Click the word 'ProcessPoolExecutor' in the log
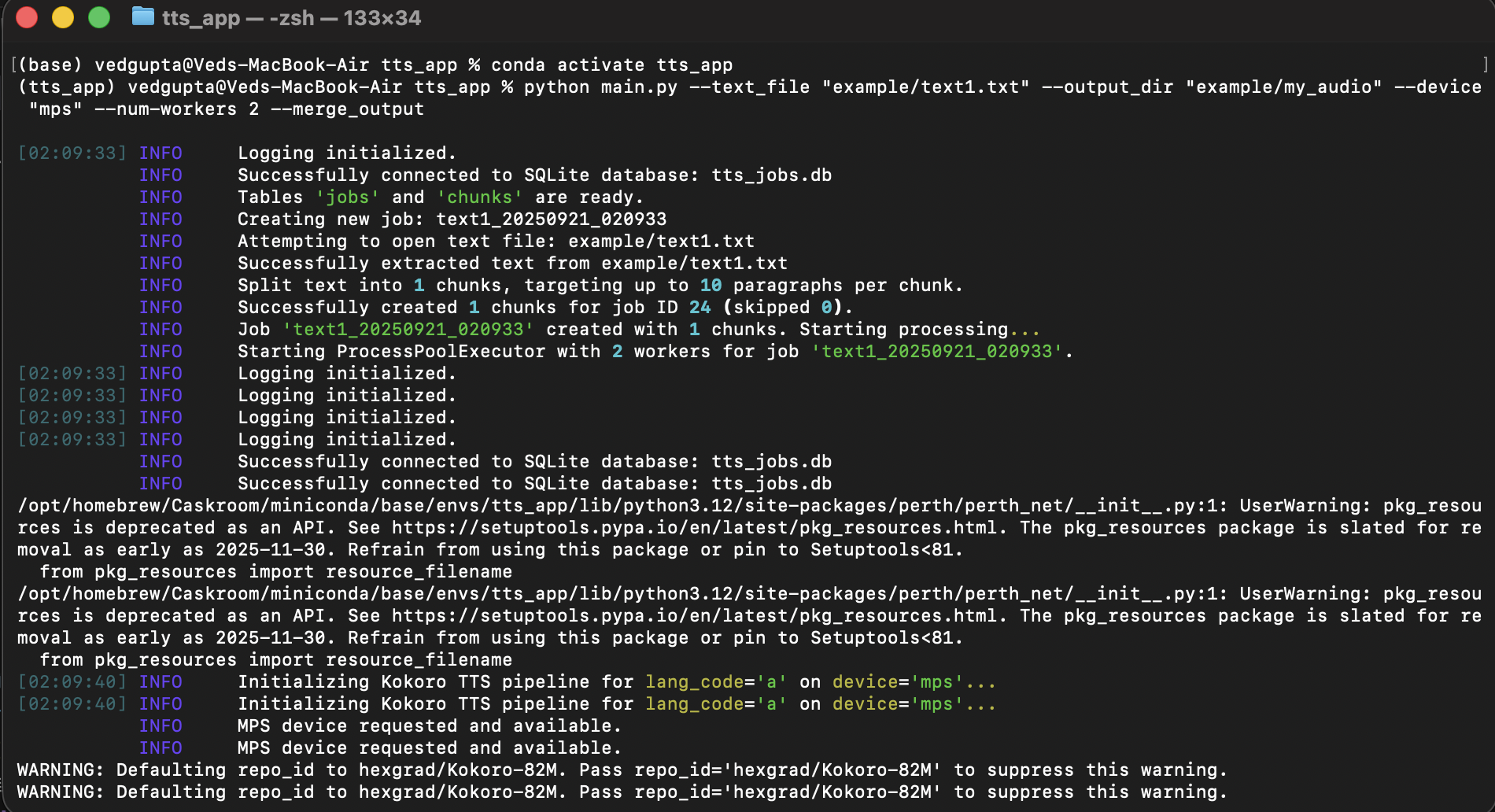Viewport: 1495px width, 812px height. click(x=441, y=352)
